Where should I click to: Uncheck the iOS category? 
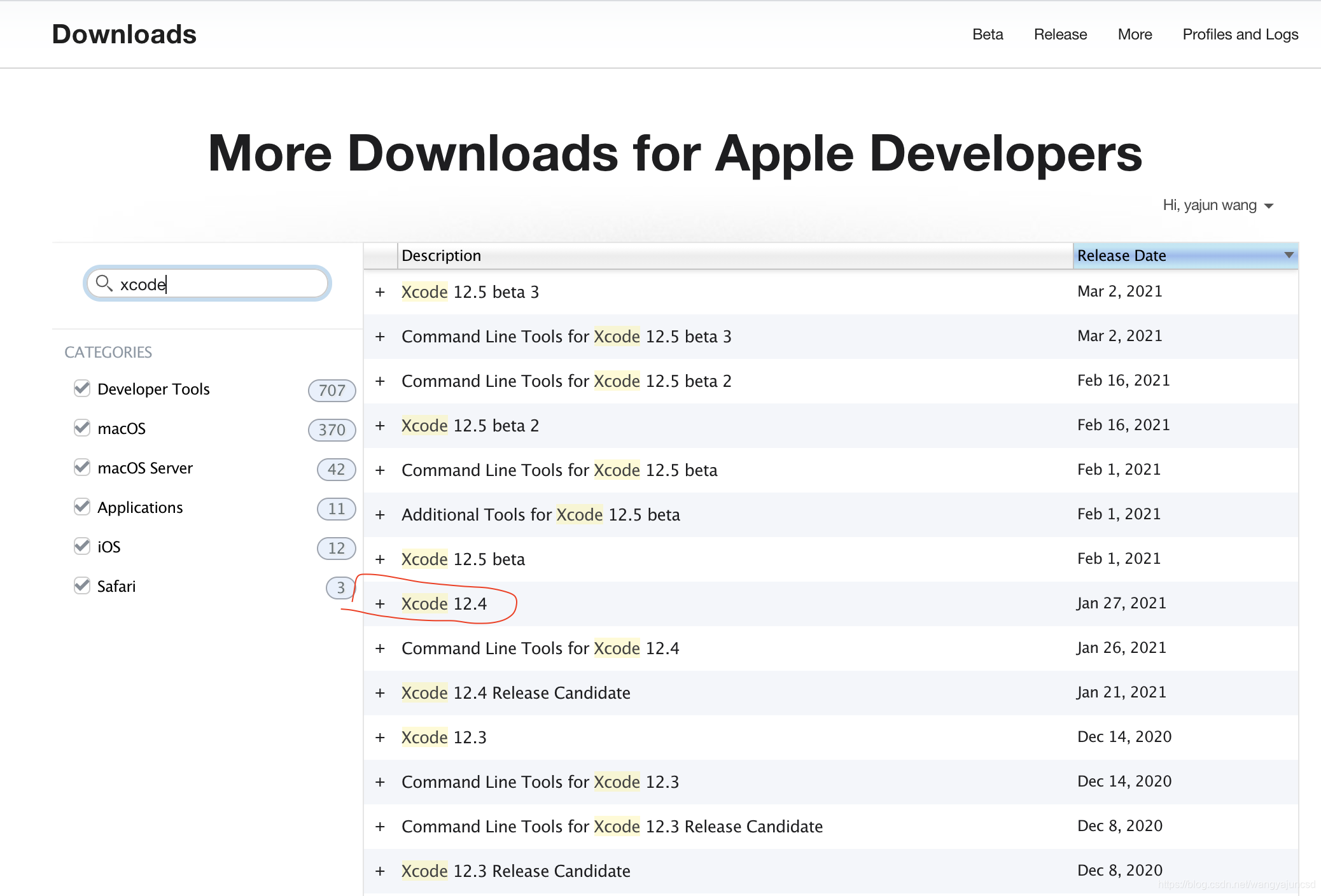point(82,546)
